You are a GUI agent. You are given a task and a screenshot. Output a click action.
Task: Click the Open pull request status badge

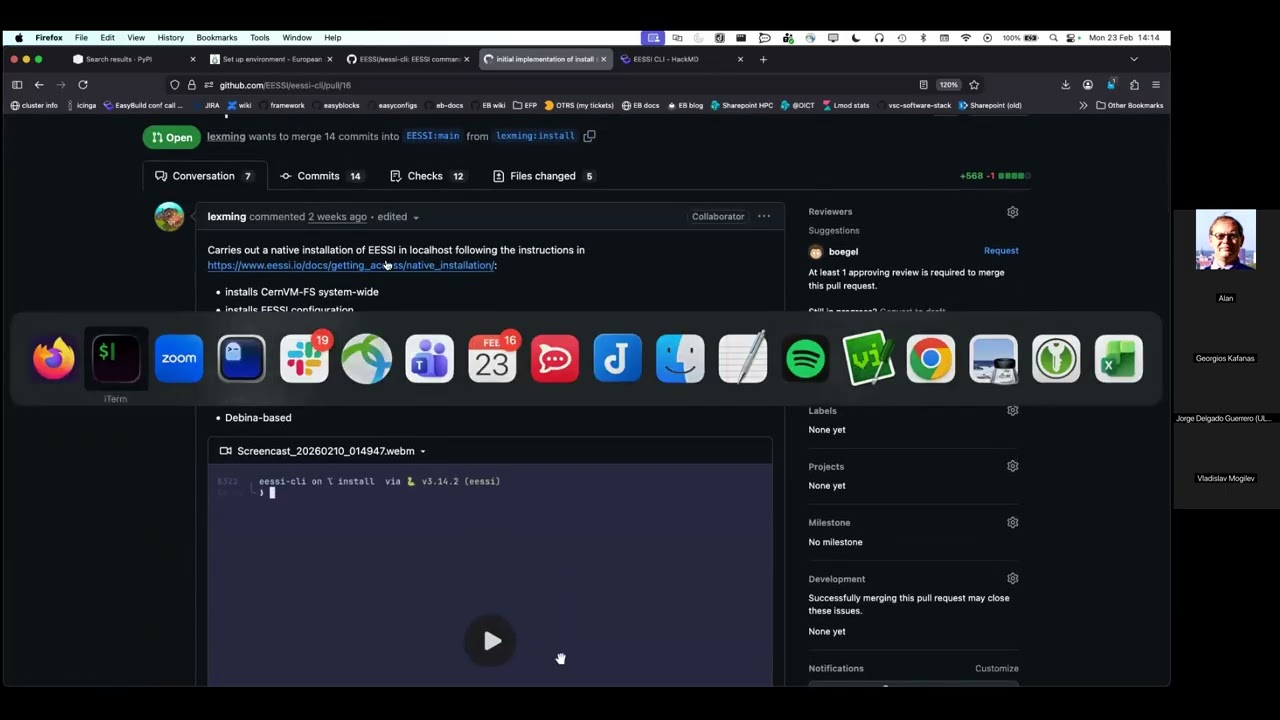coord(172,137)
